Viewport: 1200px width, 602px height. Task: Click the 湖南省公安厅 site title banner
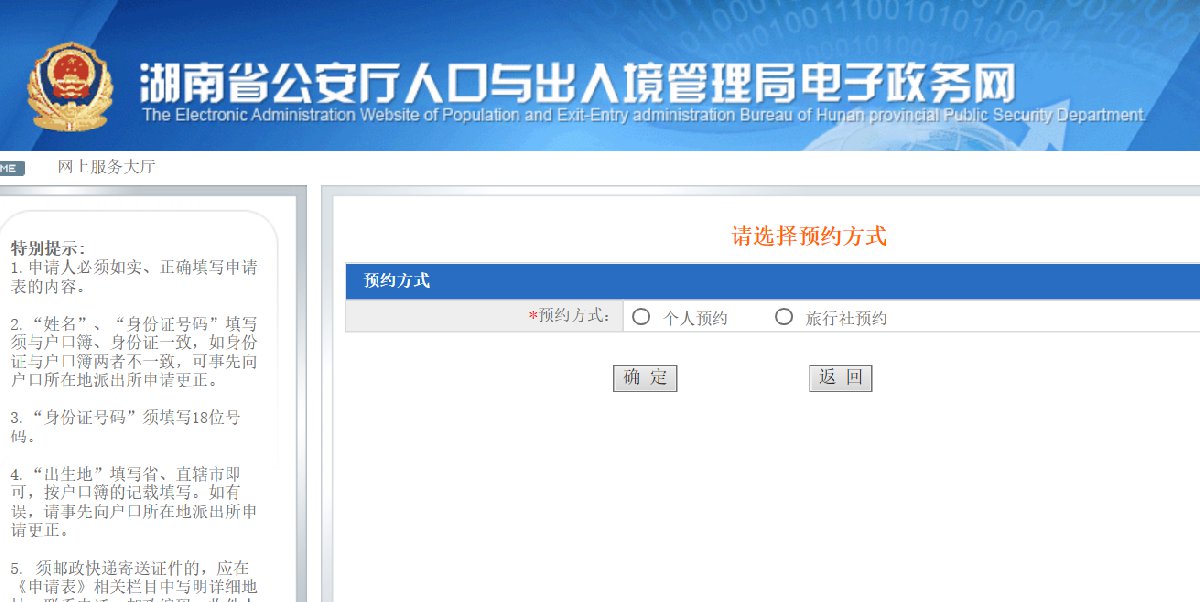(x=577, y=82)
